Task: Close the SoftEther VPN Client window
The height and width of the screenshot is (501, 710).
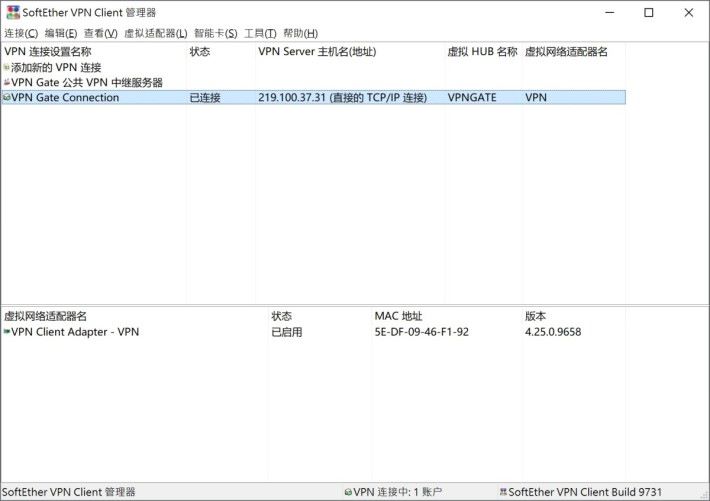Action: tap(688, 12)
